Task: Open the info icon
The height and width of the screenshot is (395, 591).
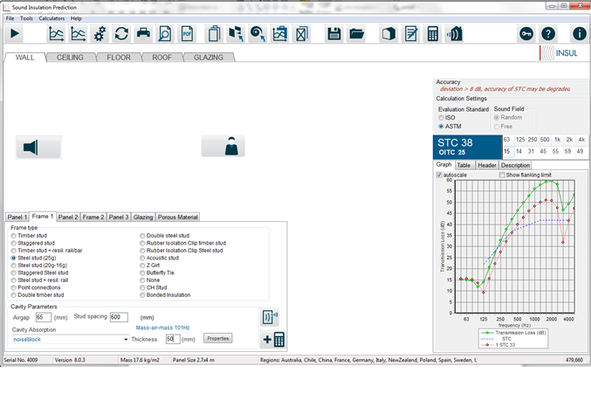Action: (x=579, y=34)
